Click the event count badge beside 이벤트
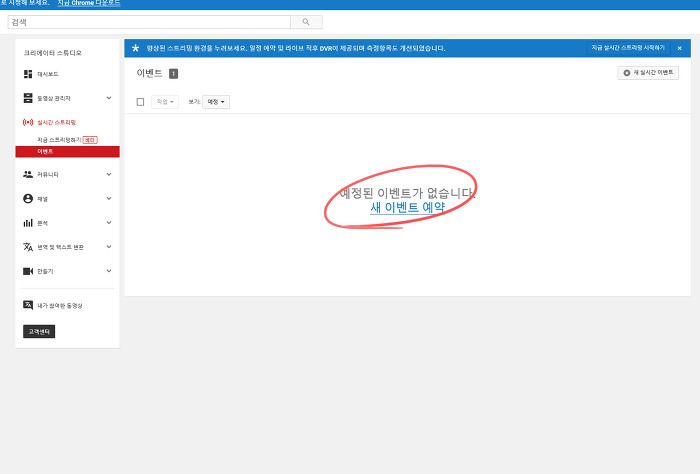This screenshot has height=474, width=700. (x=173, y=74)
